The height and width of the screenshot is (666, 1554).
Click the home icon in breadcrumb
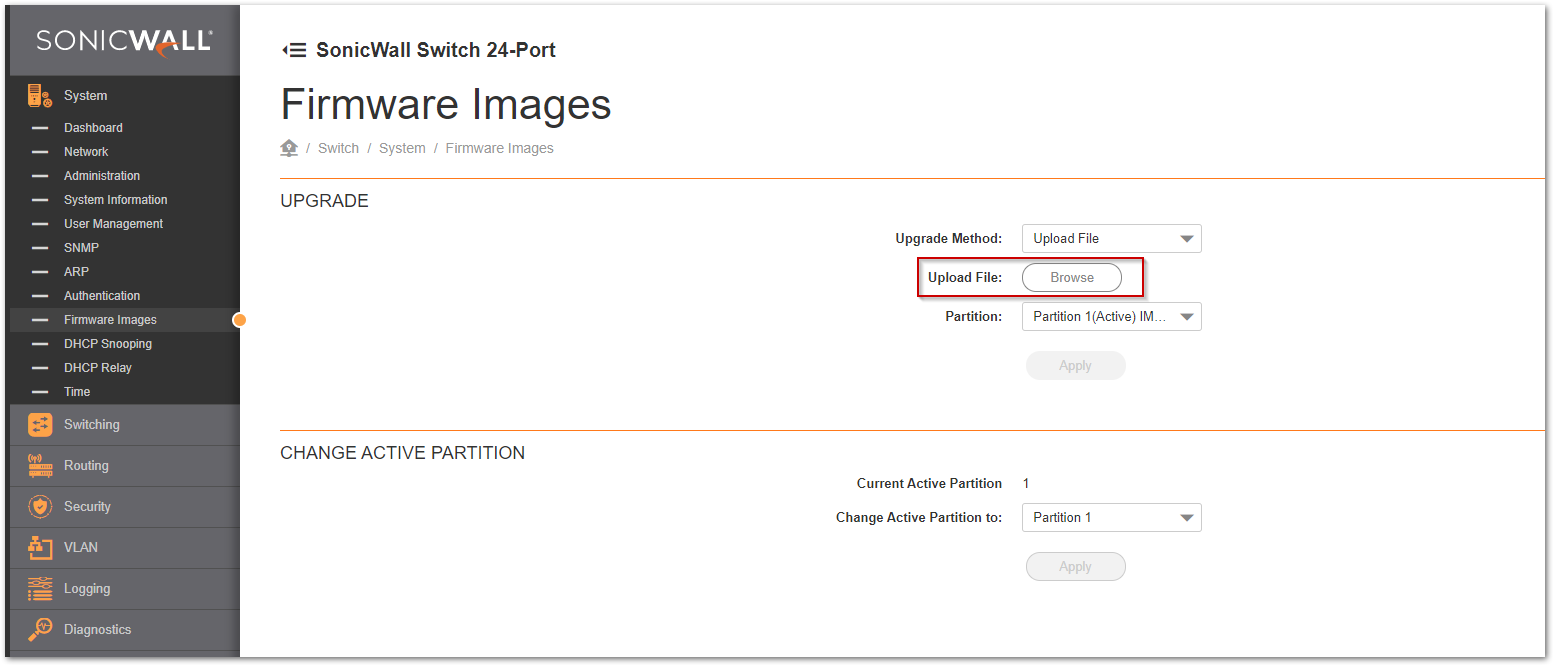(289, 148)
